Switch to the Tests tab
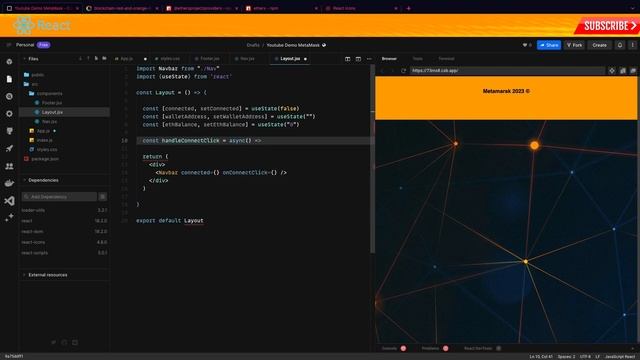 tap(418, 59)
